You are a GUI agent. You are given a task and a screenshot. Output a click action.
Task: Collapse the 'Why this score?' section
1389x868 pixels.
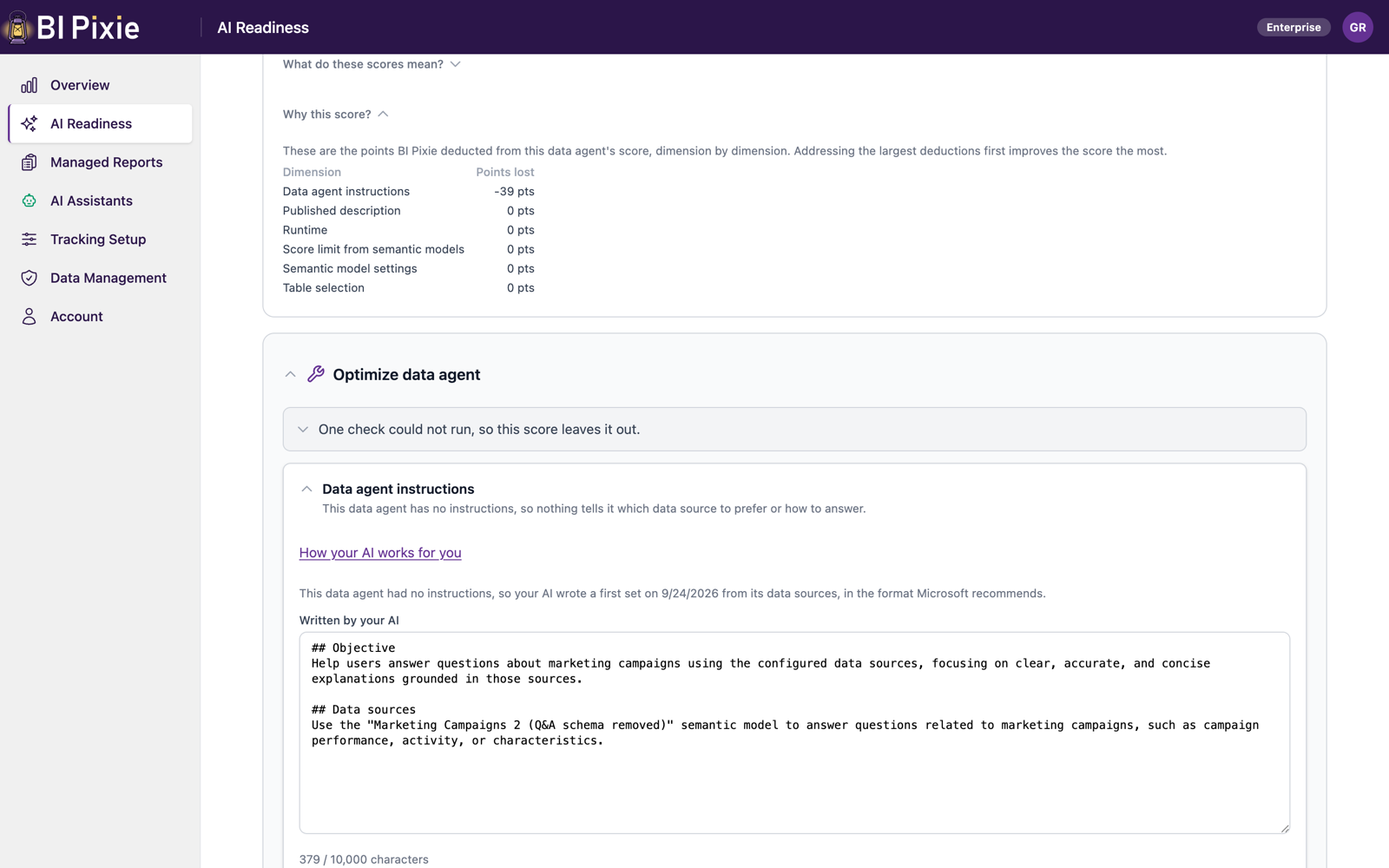click(335, 115)
